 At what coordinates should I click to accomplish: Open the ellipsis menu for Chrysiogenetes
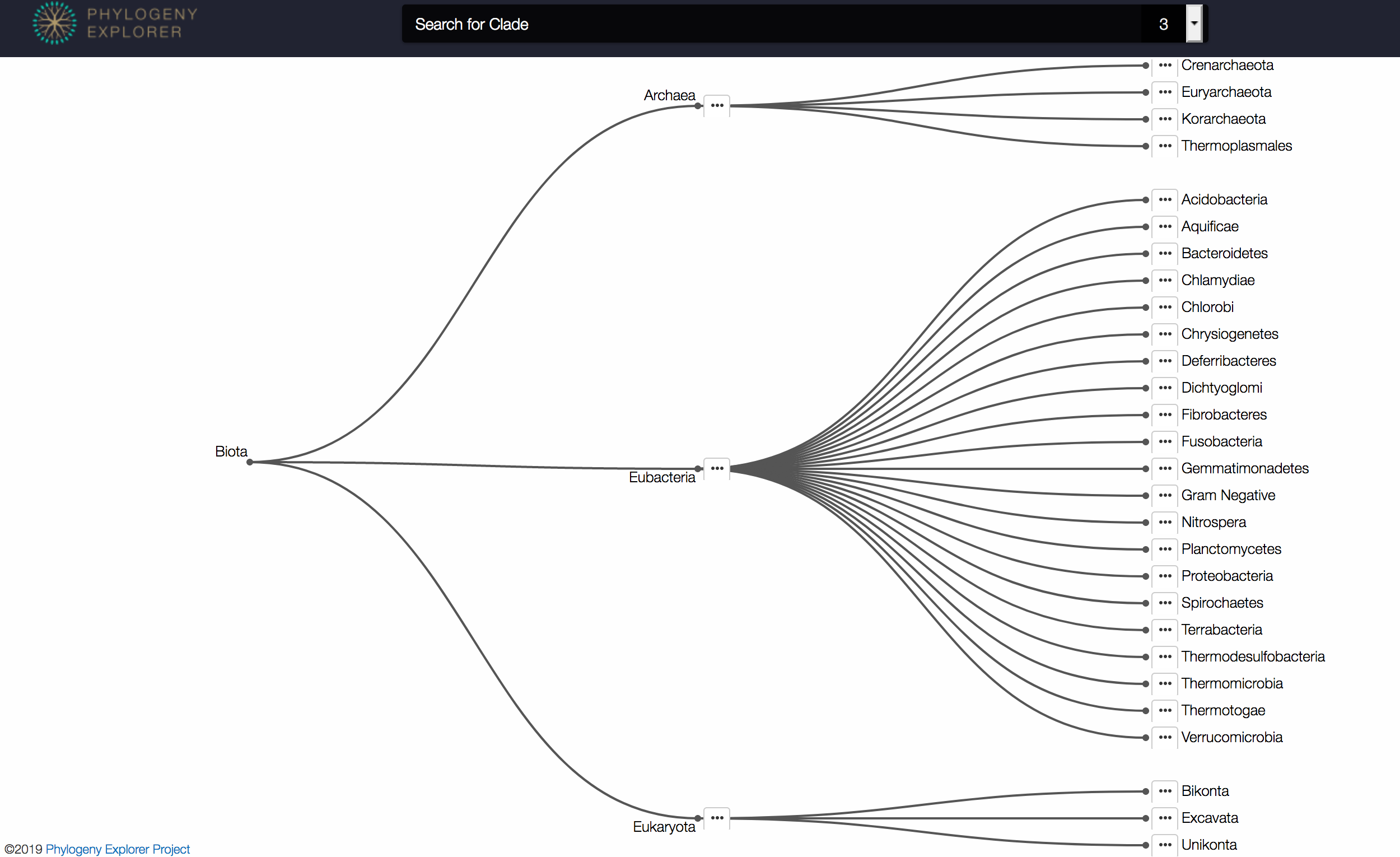pos(1165,334)
